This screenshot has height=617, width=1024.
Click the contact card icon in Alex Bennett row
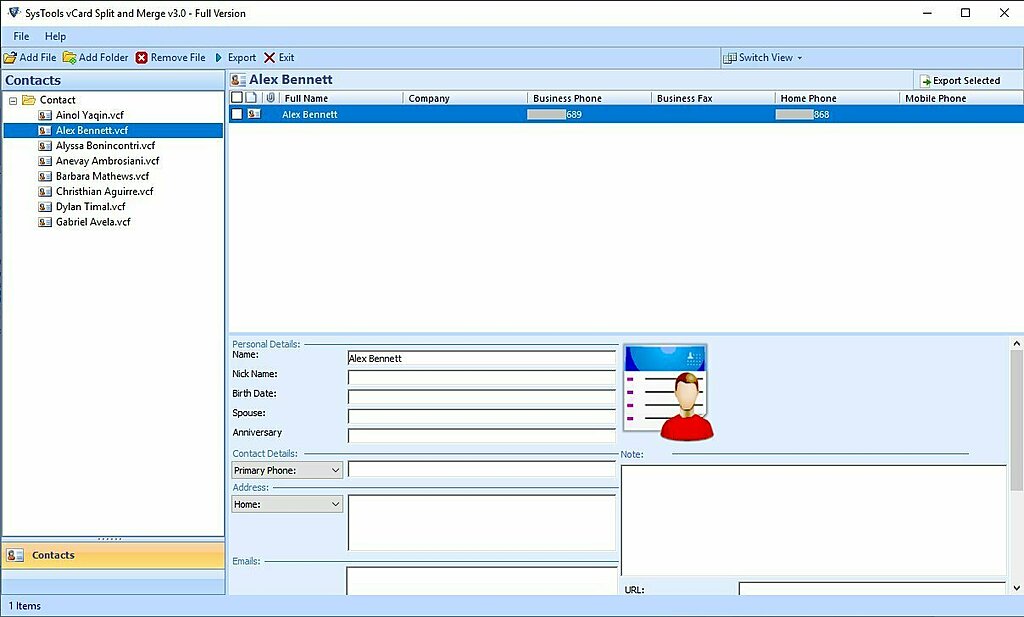254,114
